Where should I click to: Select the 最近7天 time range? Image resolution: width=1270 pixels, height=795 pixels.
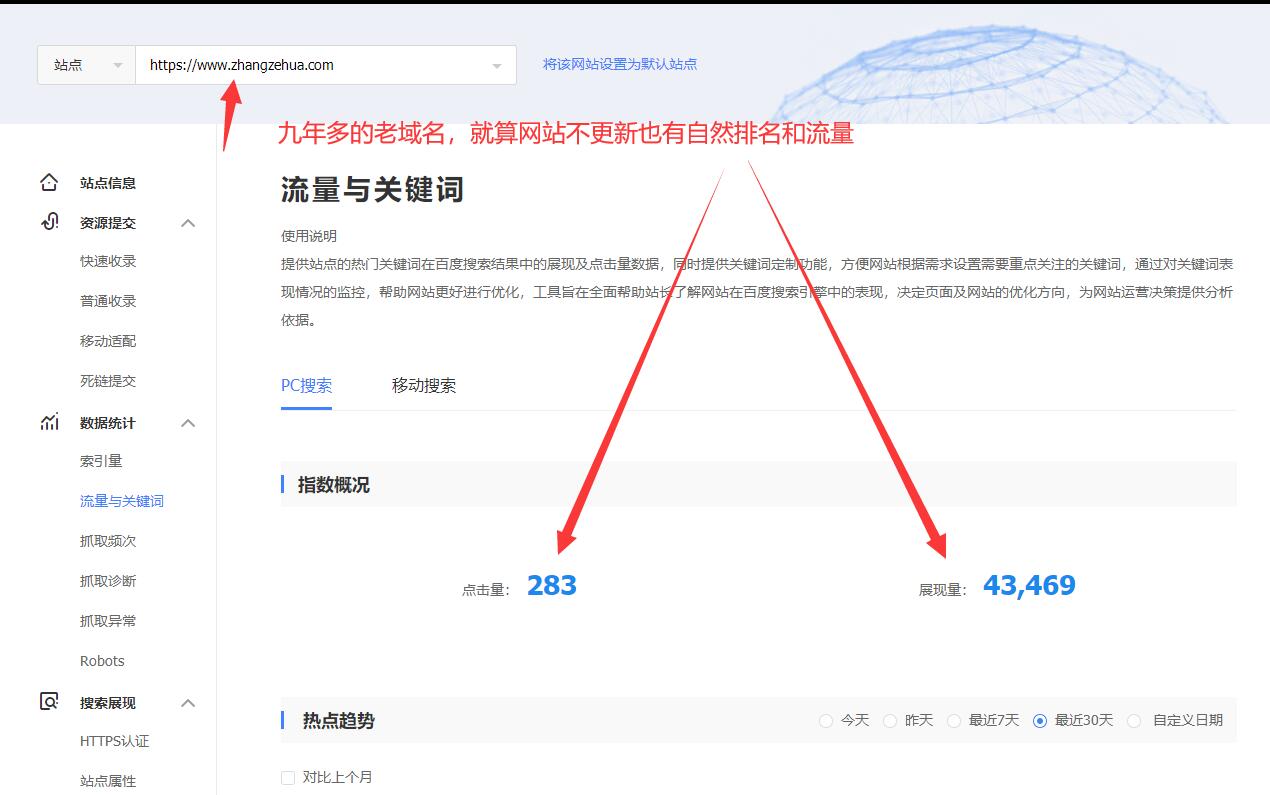pyautogui.click(x=956, y=720)
